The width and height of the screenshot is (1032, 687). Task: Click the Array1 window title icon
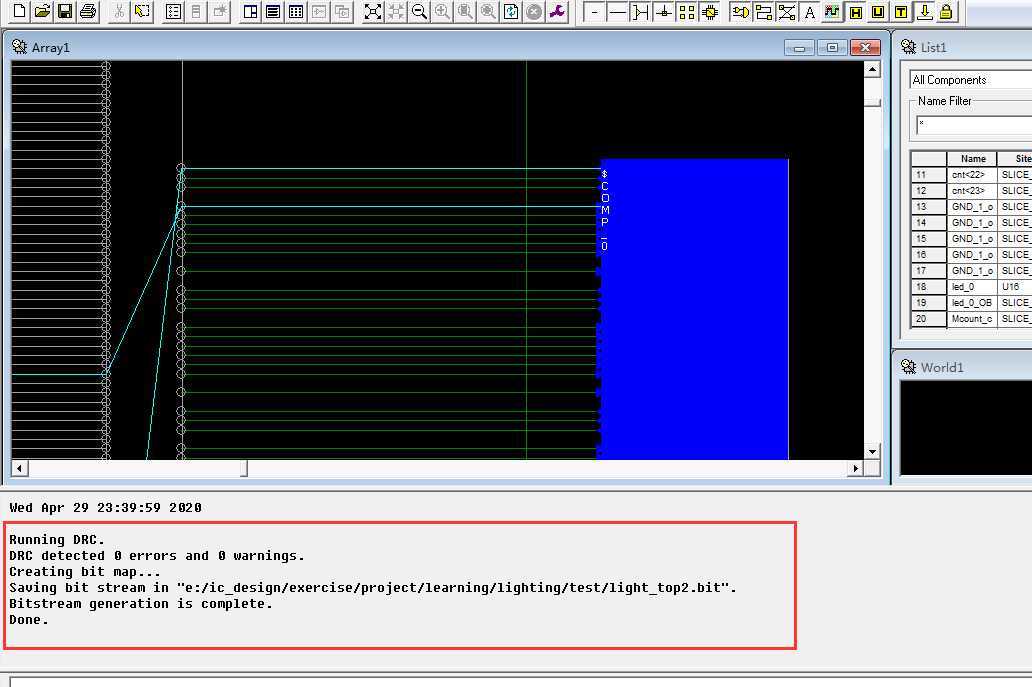click(19, 47)
